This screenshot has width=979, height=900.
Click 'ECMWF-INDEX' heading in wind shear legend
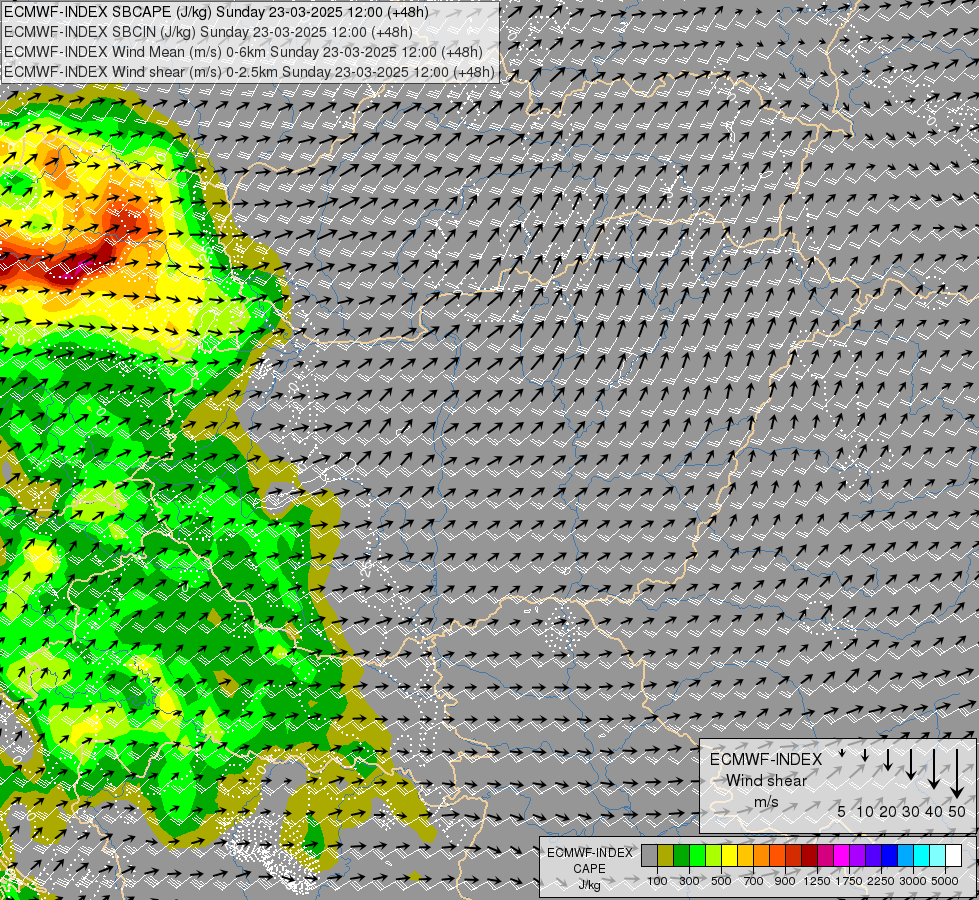pos(766,759)
